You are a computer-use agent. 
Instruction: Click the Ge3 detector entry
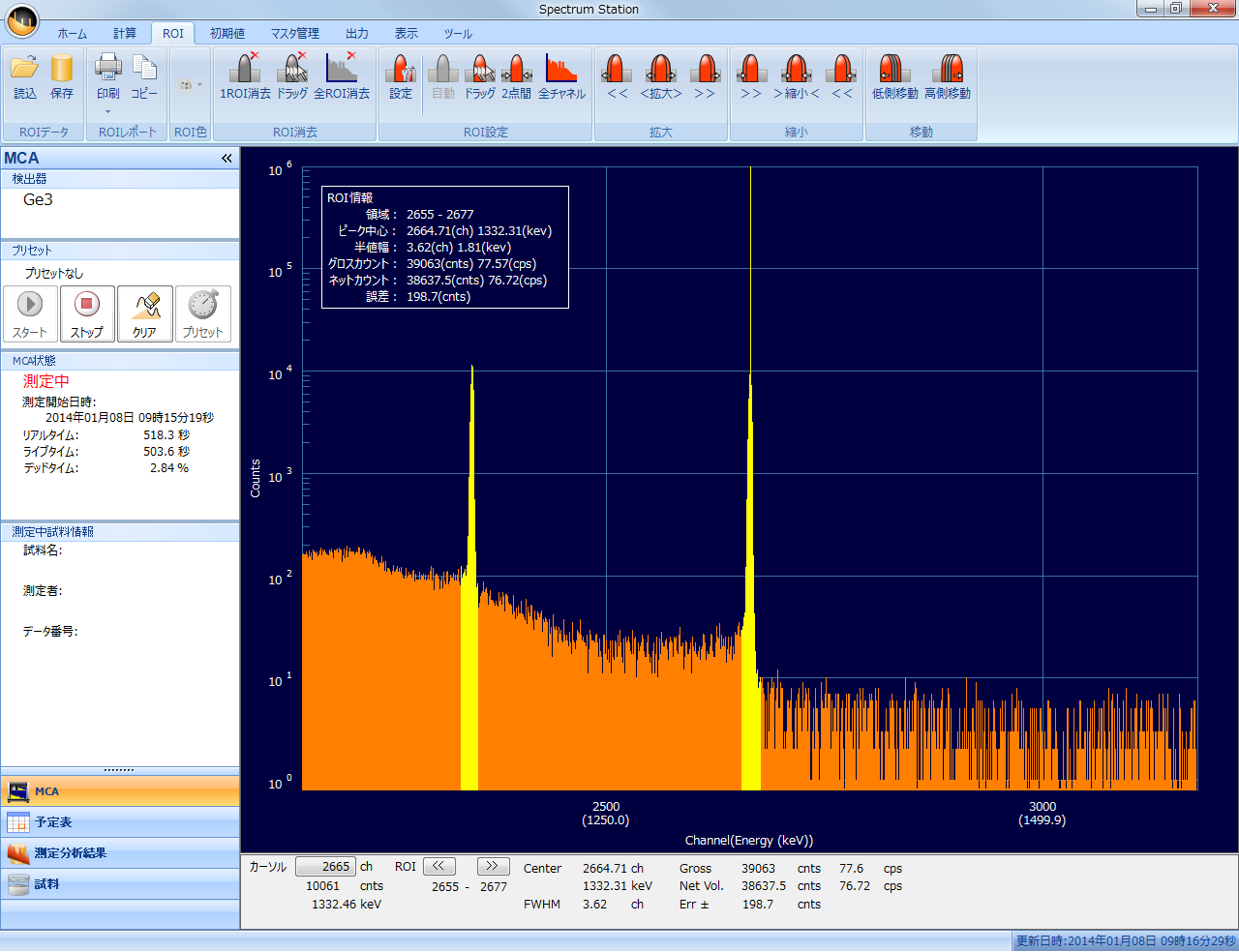[39, 199]
